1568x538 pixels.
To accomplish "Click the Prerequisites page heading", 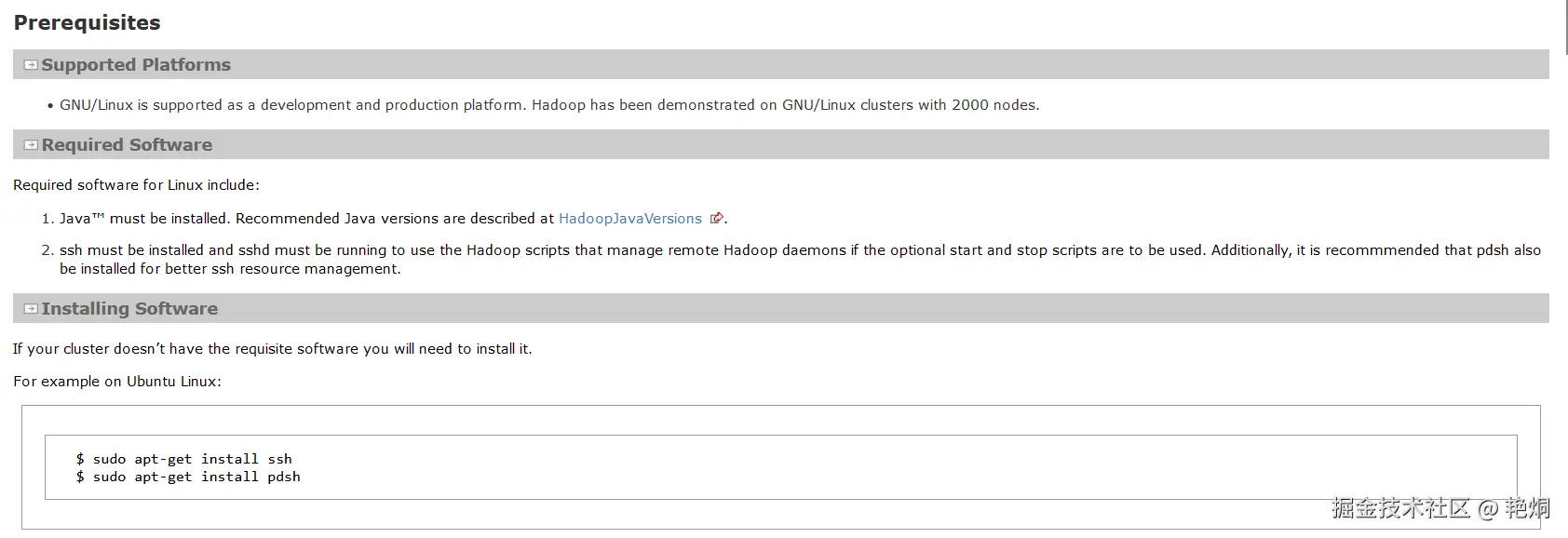I will tap(87, 22).
